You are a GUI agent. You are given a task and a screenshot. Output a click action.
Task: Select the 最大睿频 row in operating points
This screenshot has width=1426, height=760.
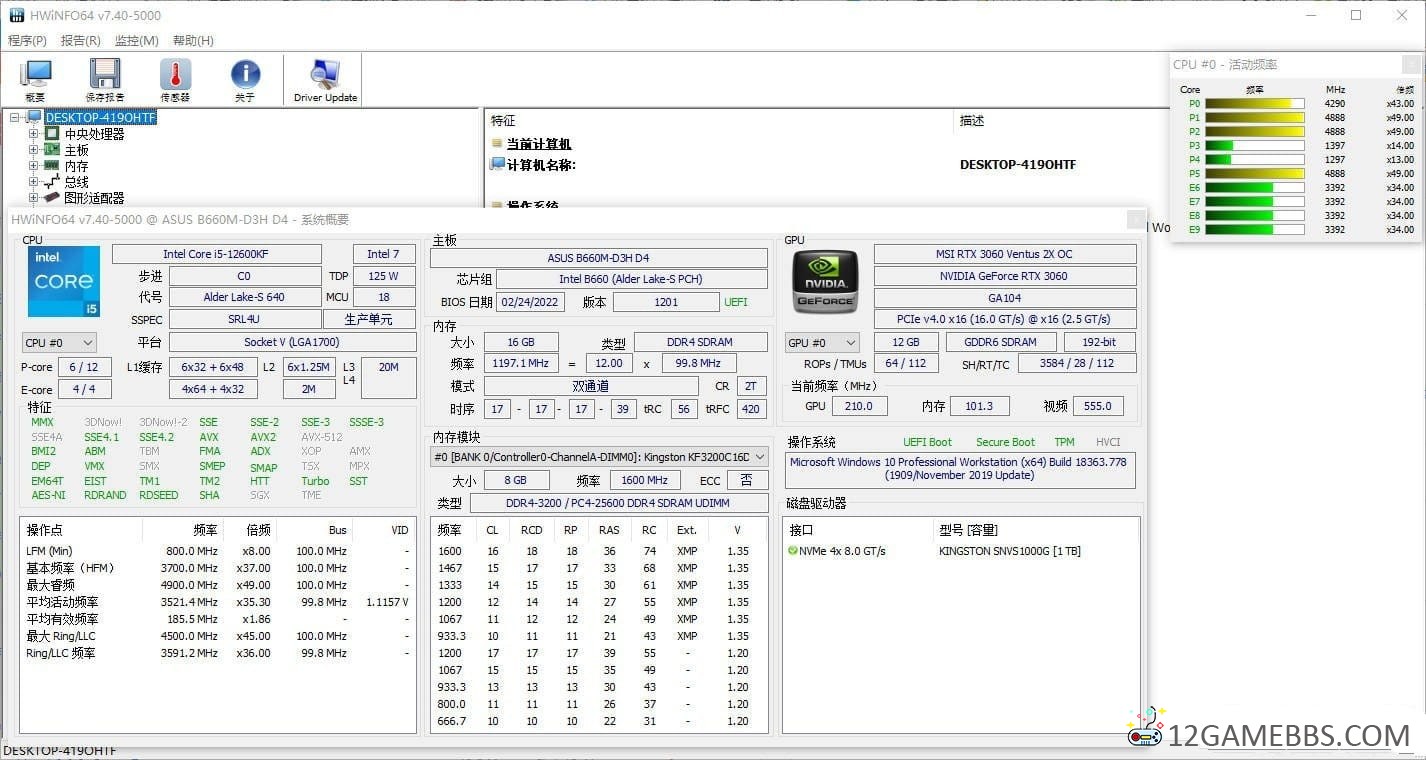pyautogui.click(x=217, y=585)
